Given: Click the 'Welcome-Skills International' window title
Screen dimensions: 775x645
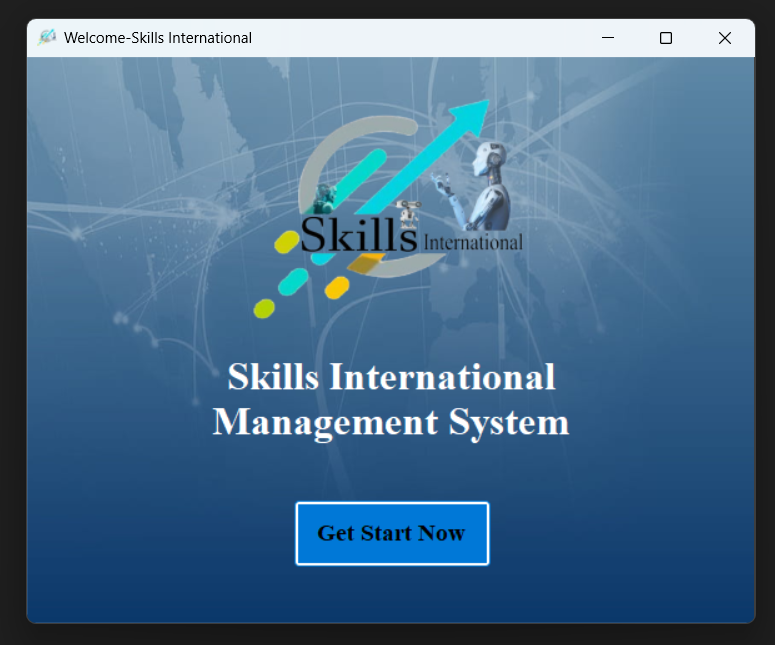Looking at the screenshot, I should pyautogui.click(x=158, y=38).
